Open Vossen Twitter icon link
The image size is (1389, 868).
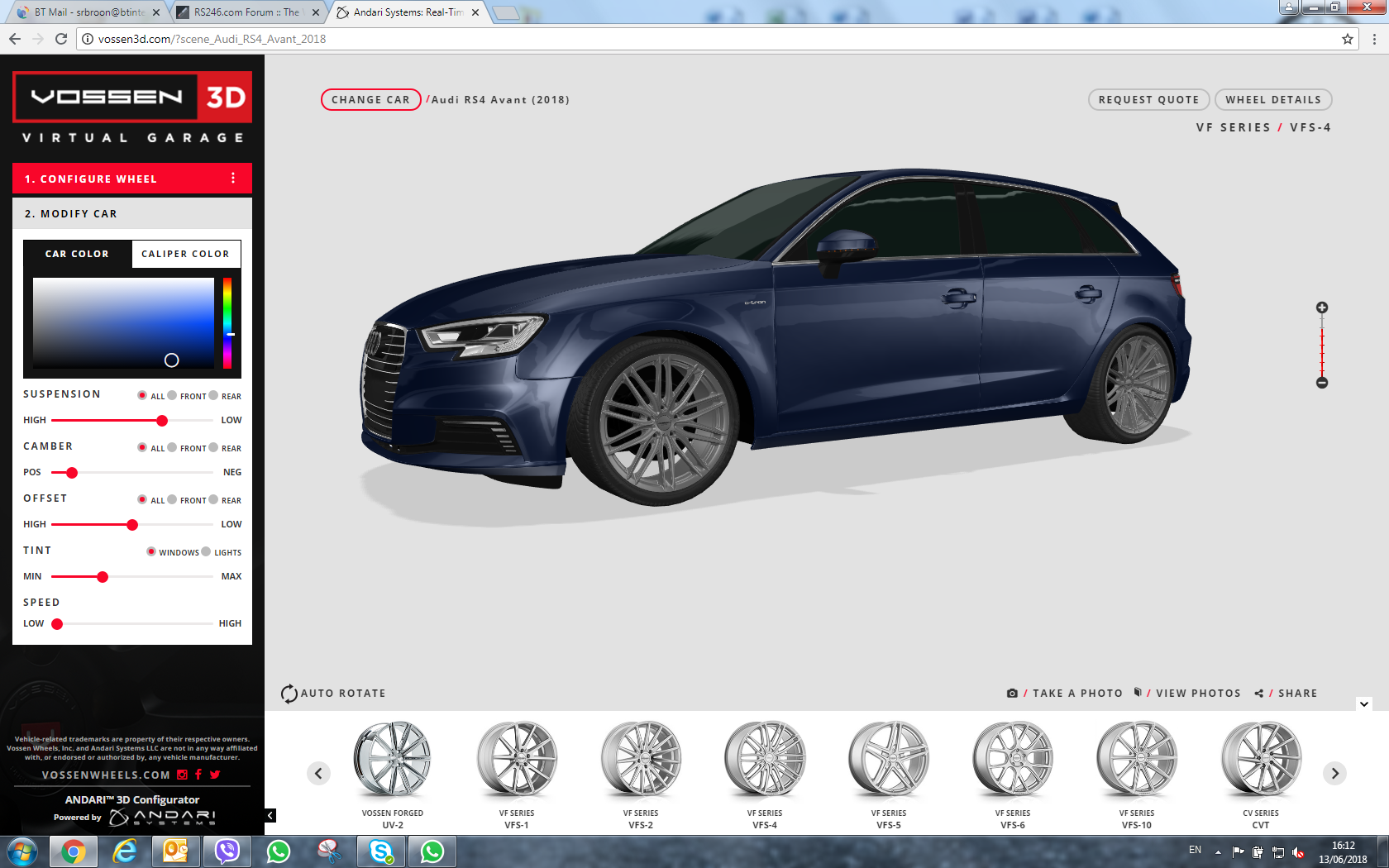point(215,775)
